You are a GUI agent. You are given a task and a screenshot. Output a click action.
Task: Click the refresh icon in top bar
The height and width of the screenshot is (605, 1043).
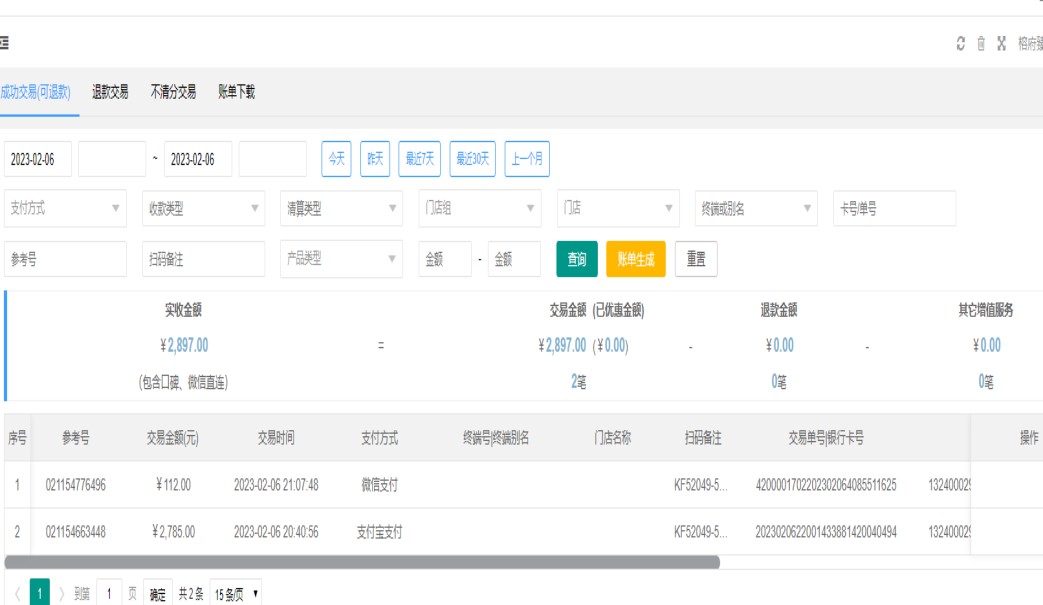[x=961, y=43]
